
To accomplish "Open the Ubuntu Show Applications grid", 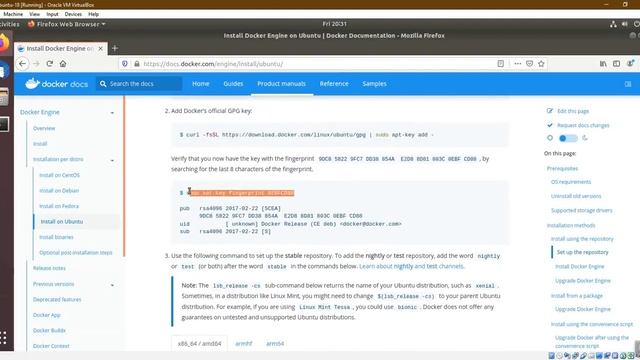I will click(3, 338).
